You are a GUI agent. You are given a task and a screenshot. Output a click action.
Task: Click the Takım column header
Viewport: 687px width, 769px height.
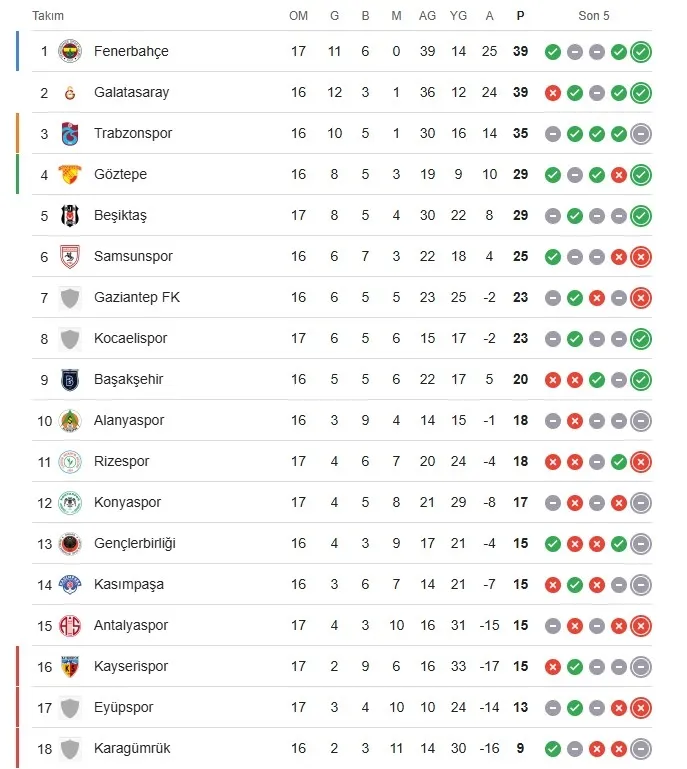point(48,16)
